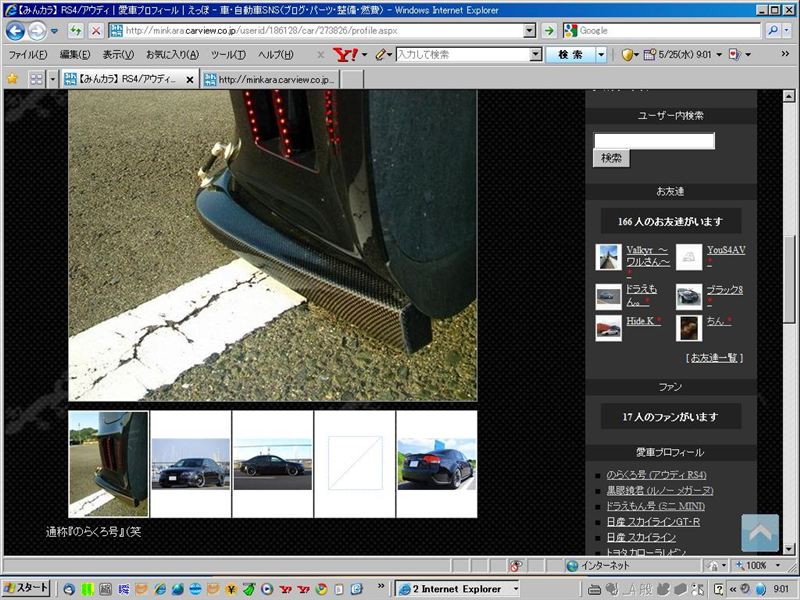Open the Yahoo! logo dropdown arrow
Viewport: 800px width, 600px height.
tap(364, 54)
